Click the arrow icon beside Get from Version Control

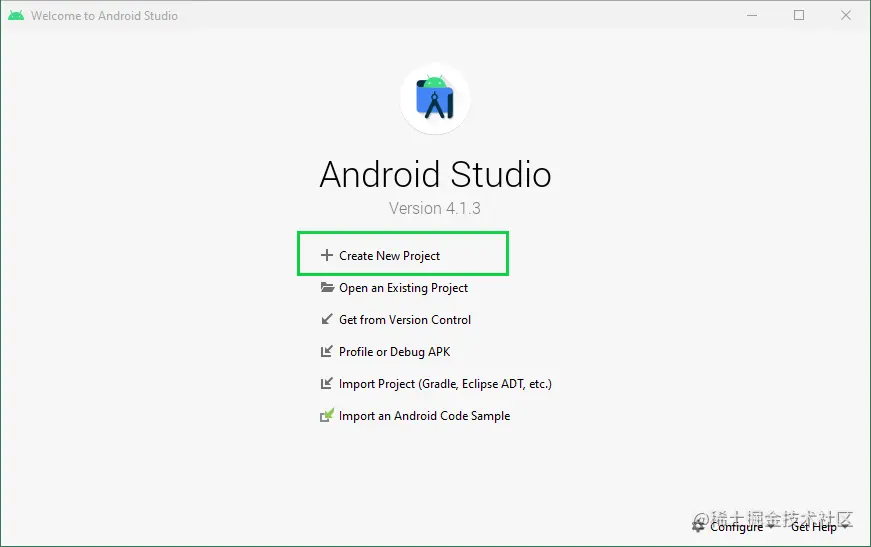click(x=327, y=319)
